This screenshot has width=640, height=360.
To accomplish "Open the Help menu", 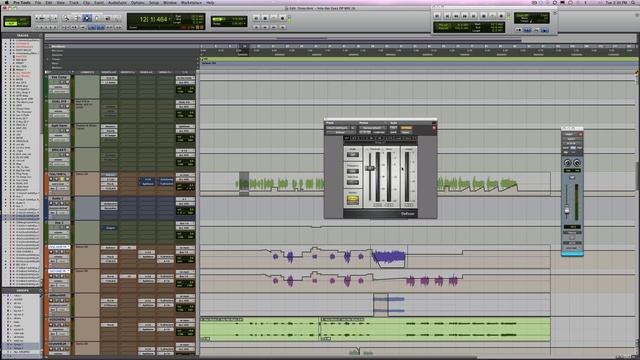I will click(210, 2).
